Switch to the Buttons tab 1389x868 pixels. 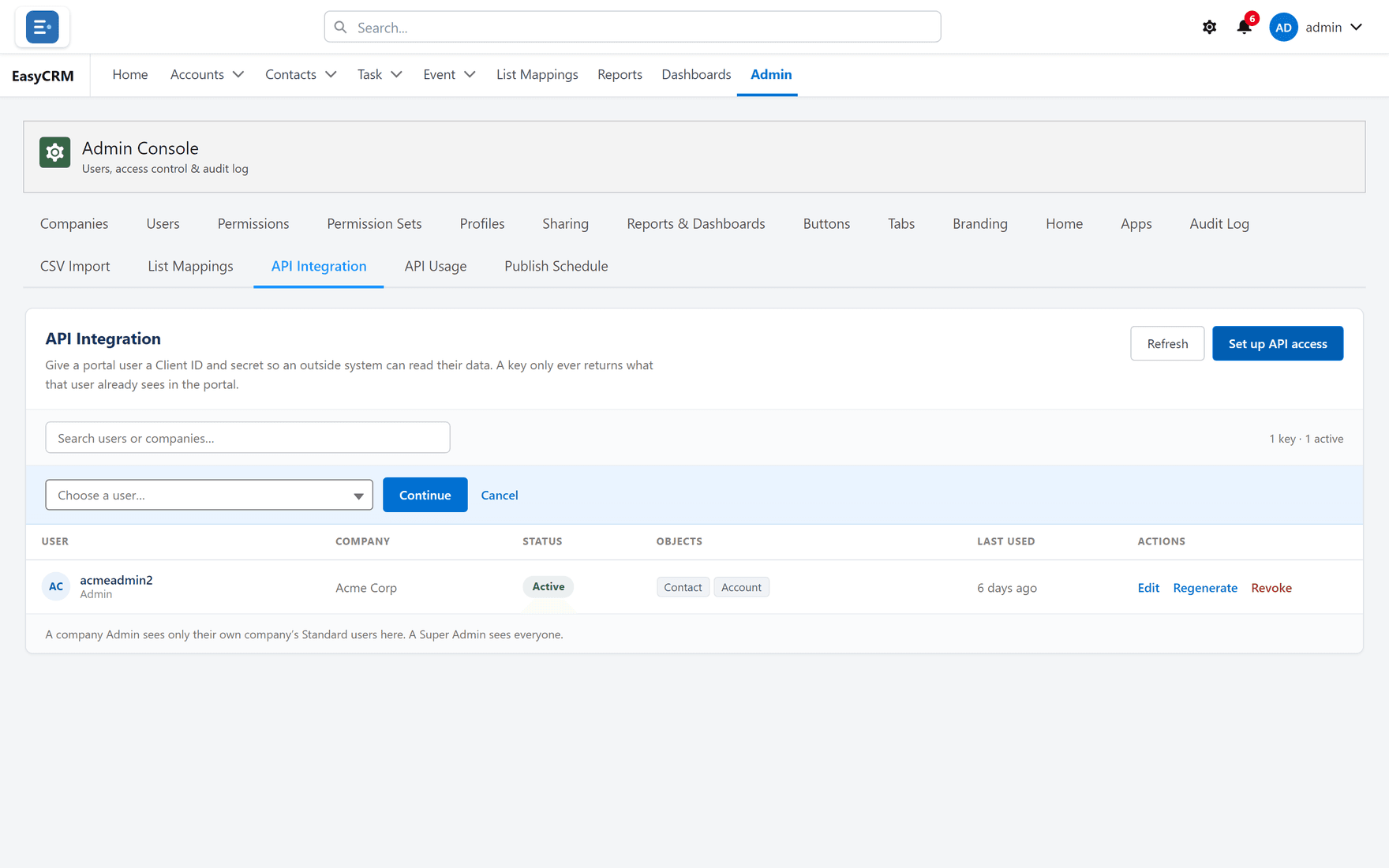click(826, 224)
